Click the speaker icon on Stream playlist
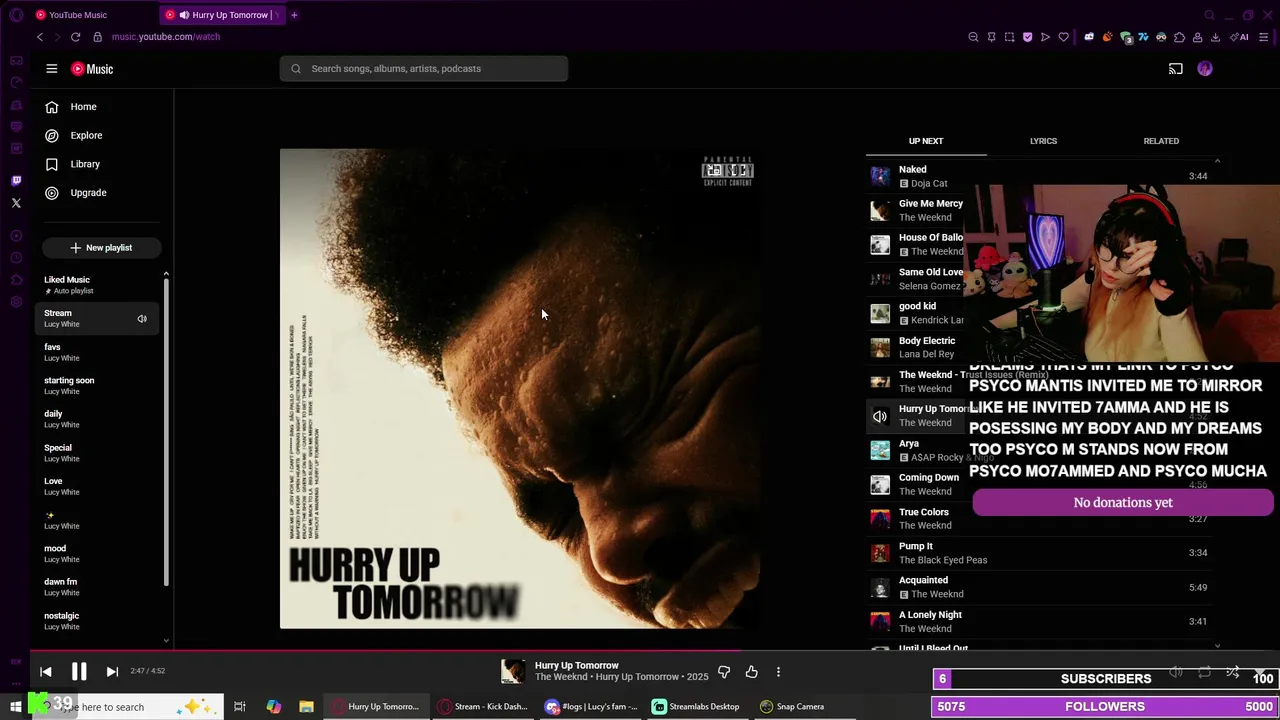Viewport: 1280px width, 720px height. point(142,319)
